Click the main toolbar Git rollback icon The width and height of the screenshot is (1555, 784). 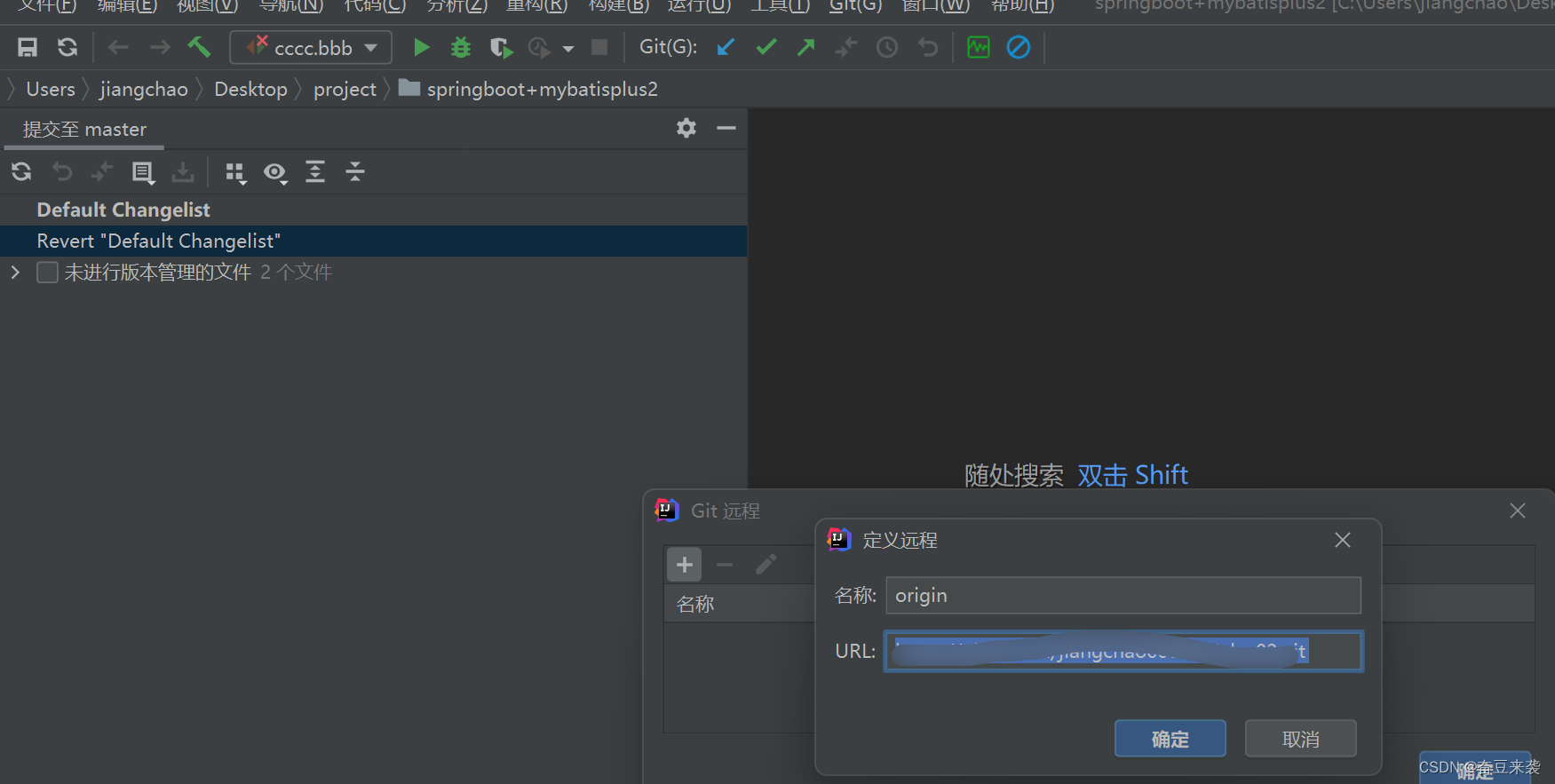point(928,47)
